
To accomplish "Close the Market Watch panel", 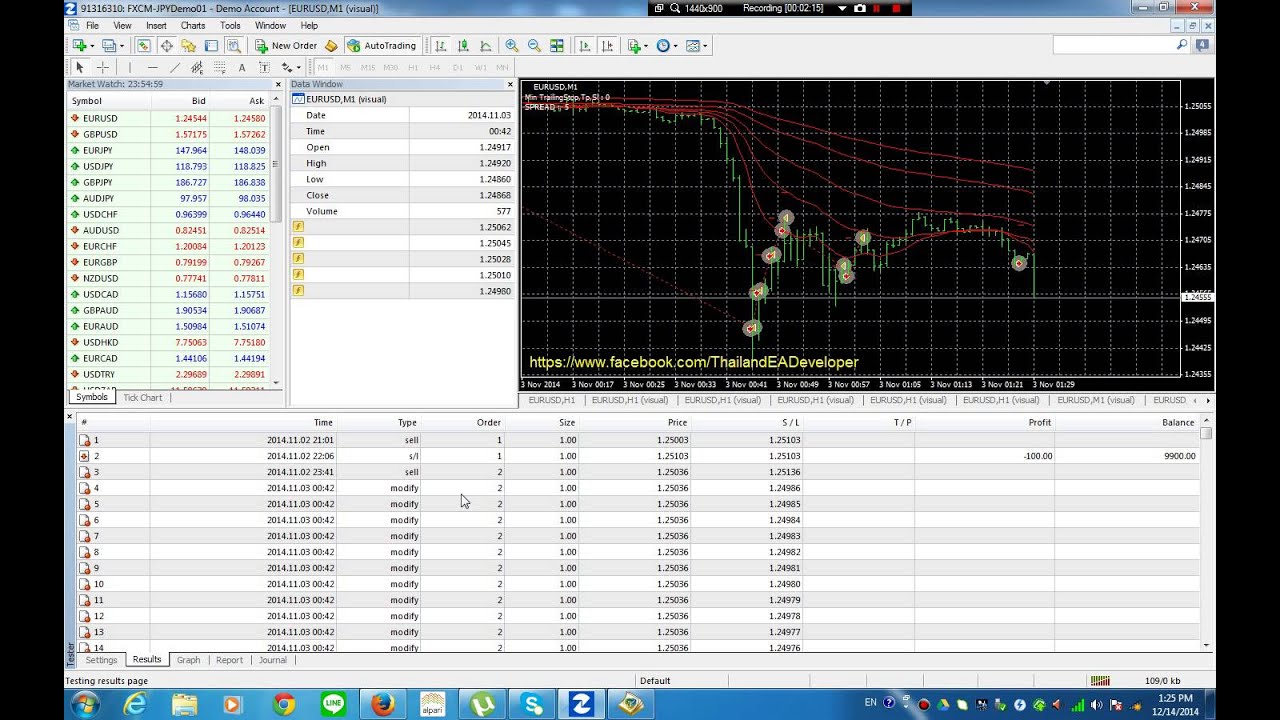I will pyautogui.click(x=278, y=84).
